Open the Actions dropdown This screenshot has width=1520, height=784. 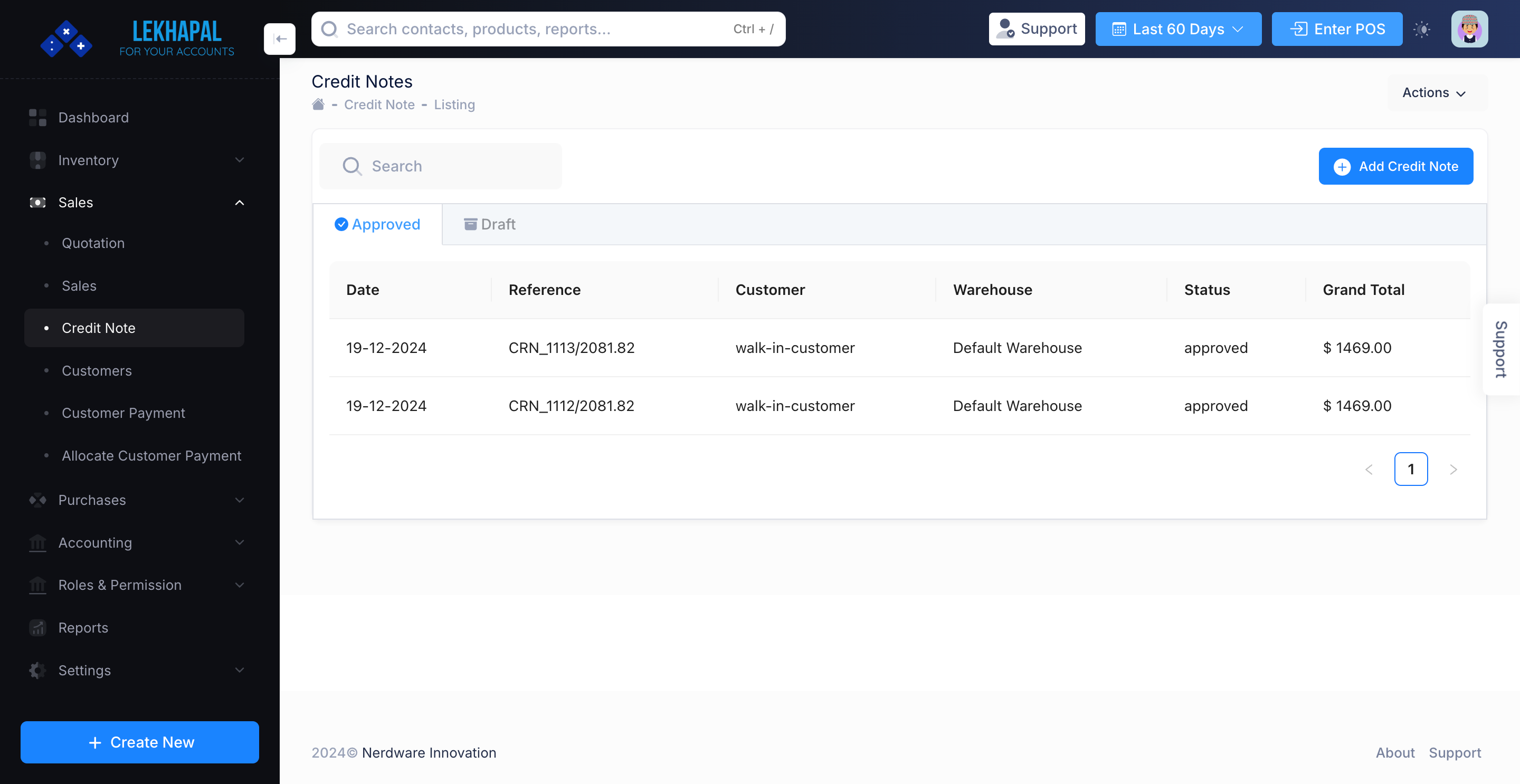1434,93
